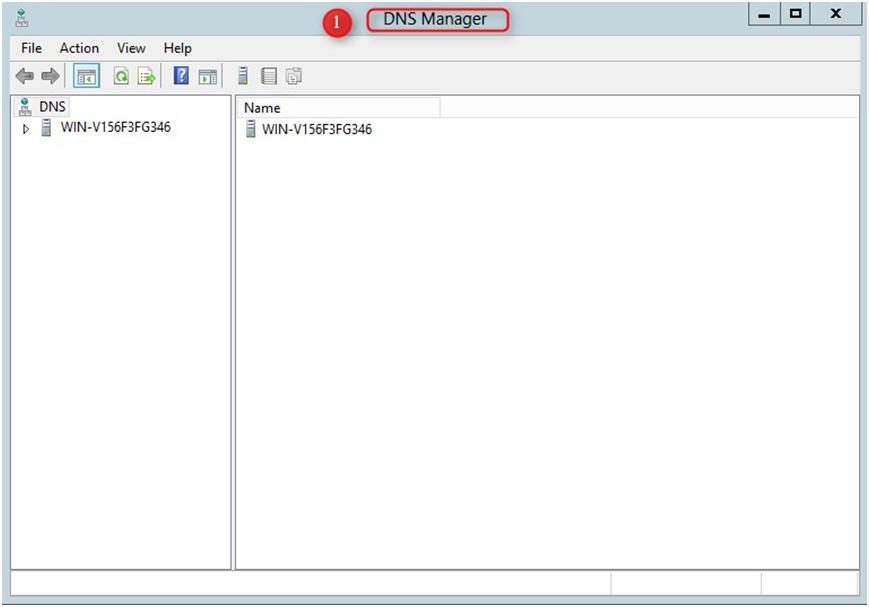This screenshot has height=607, width=869.
Task: Open the File menu
Action: tap(31, 48)
